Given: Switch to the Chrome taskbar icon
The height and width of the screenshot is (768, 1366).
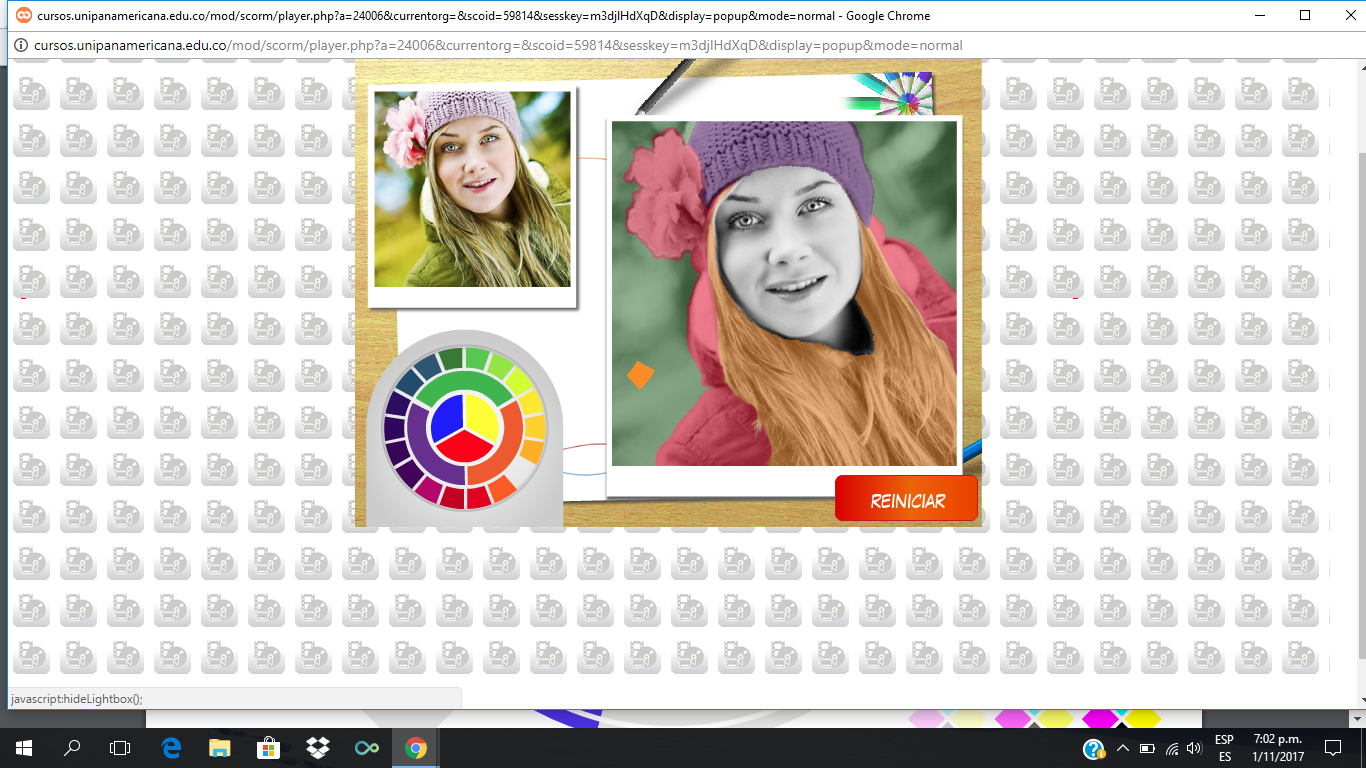Looking at the screenshot, I should (x=416, y=748).
